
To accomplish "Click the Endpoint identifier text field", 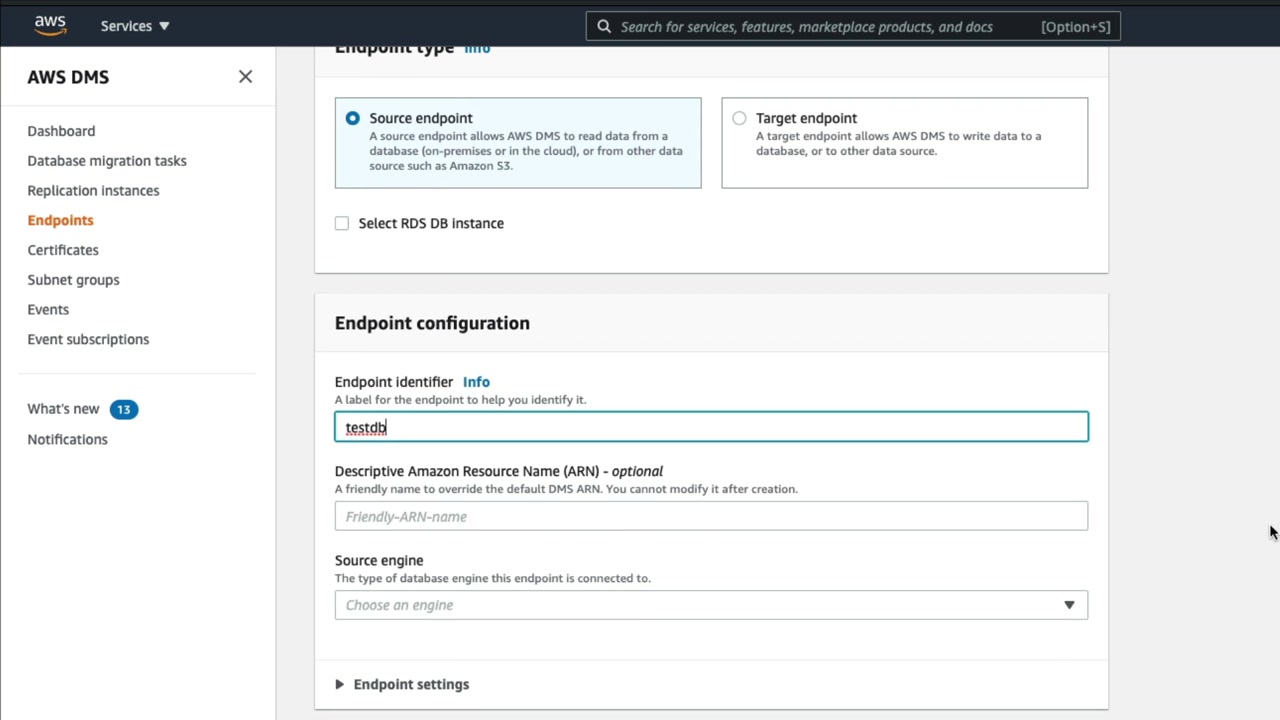I will click(711, 427).
